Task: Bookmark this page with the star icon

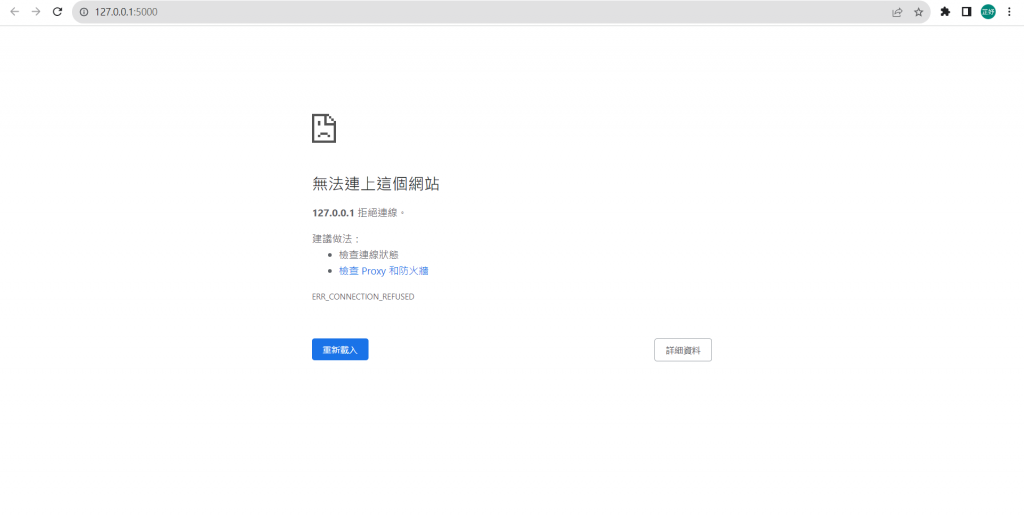Action: pyautogui.click(x=918, y=12)
